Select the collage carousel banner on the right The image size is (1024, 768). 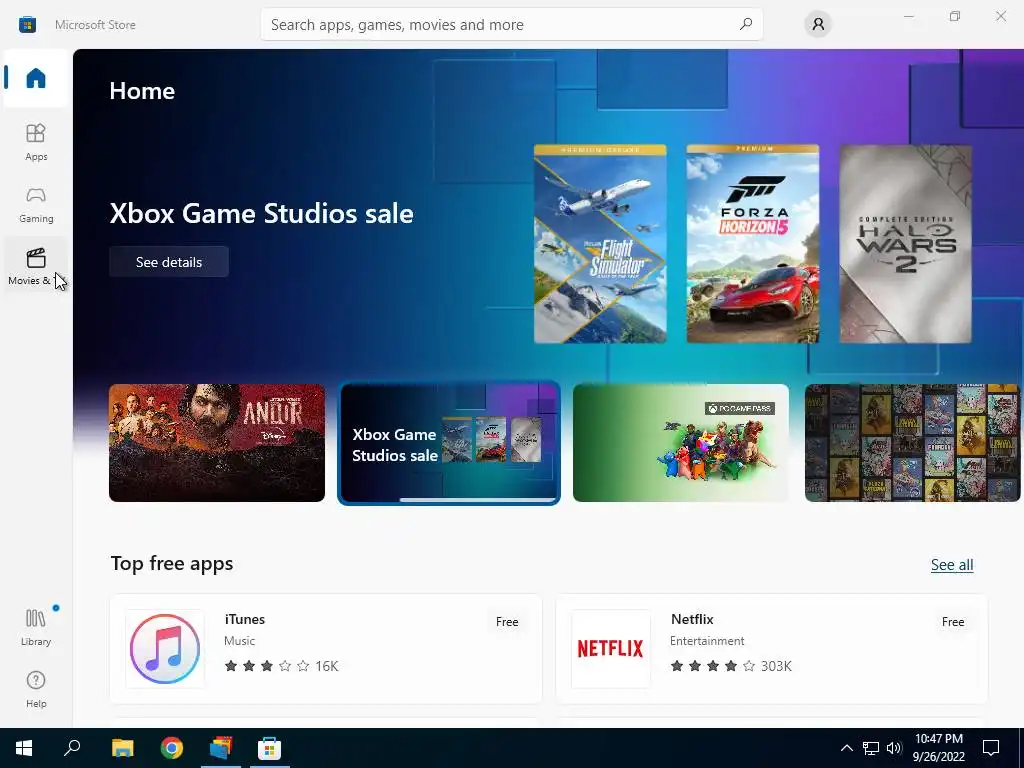tap(912, 443)
